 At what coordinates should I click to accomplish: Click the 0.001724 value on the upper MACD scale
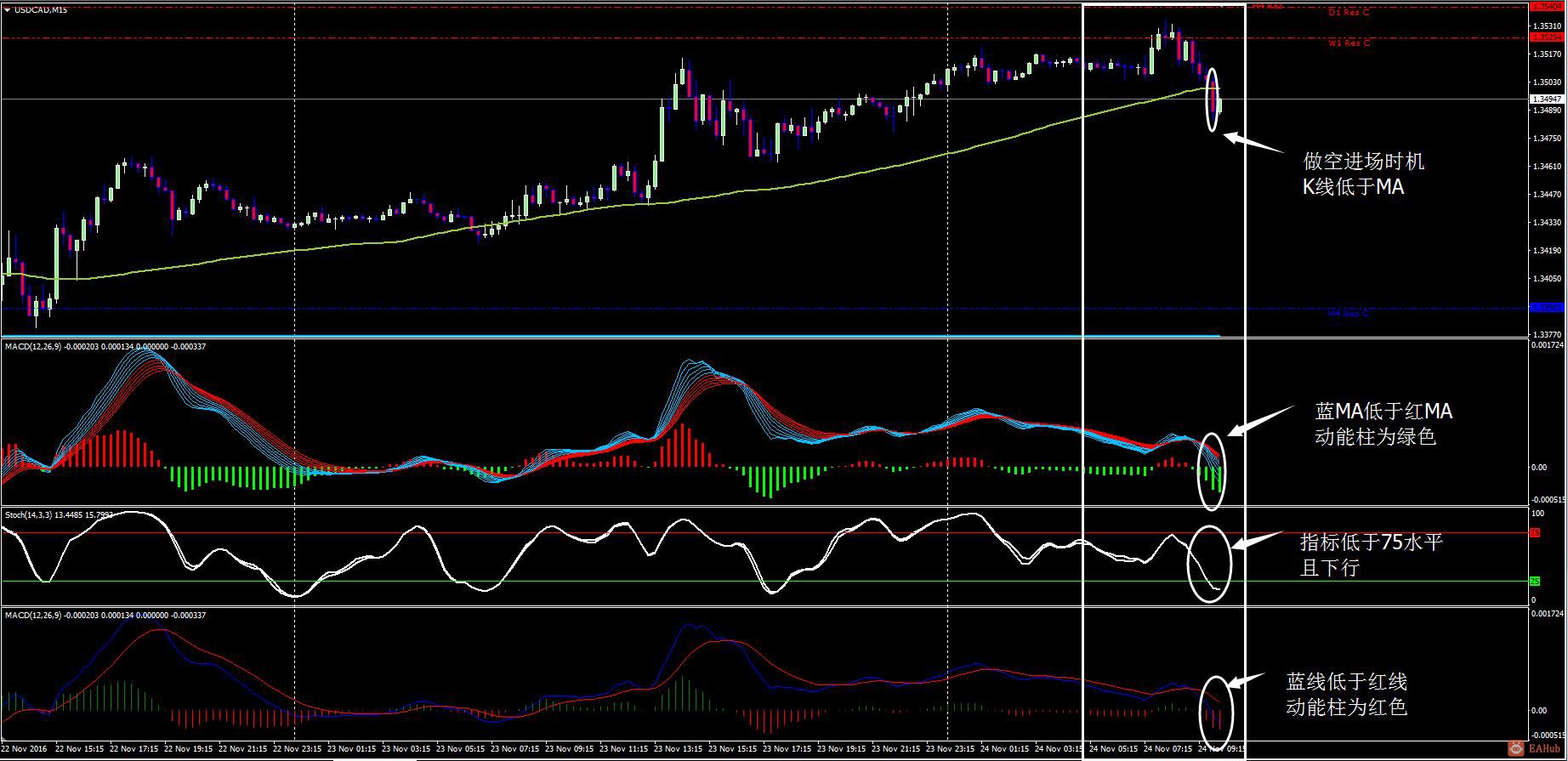[x=1547, y=345]
